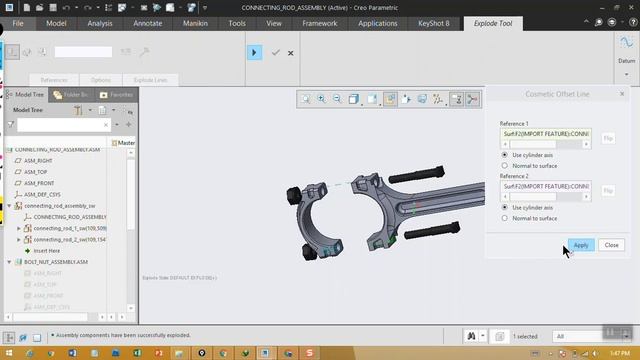Screen dimensions: 640x360
Task: Click the Datum curve icon on the ribbon
Action: point(626,43)
